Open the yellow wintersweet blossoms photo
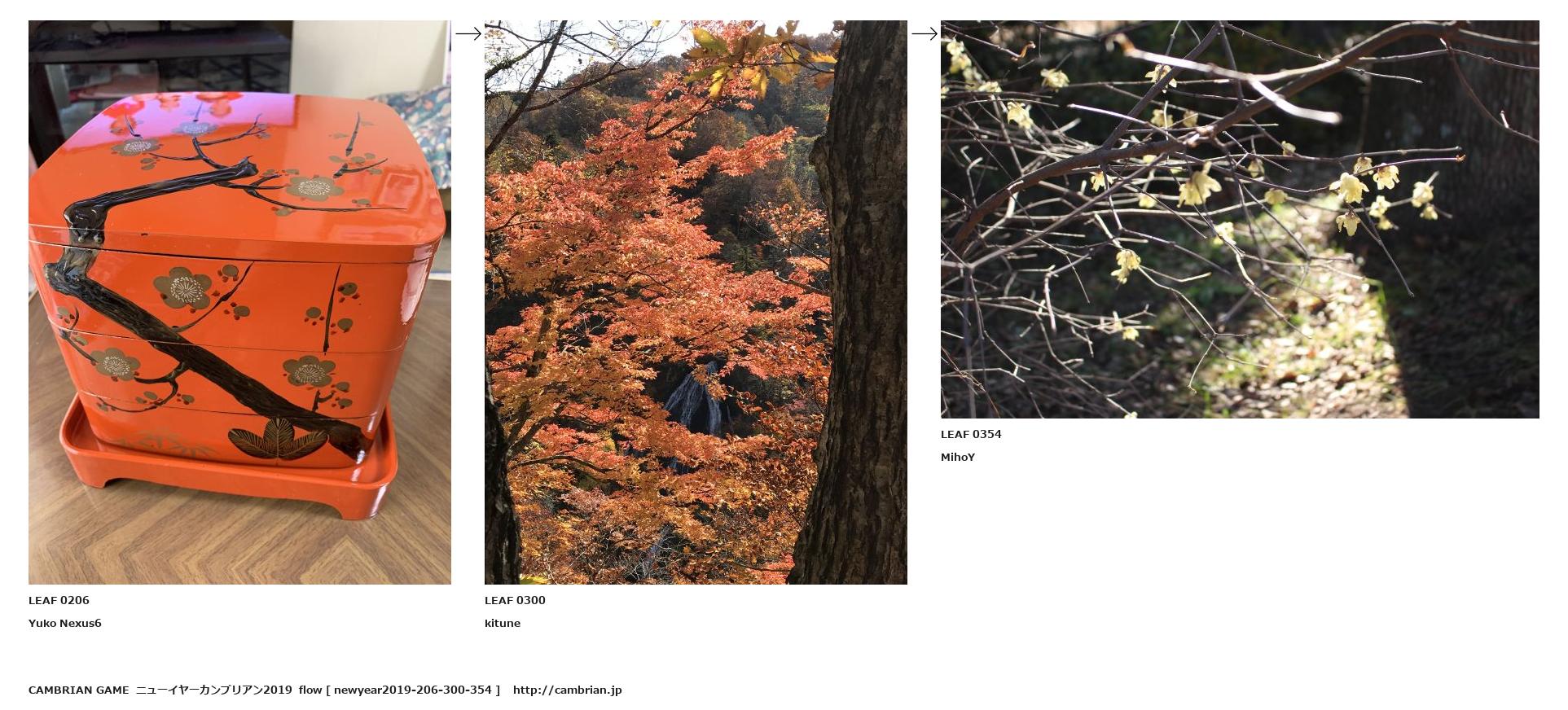 1240,219
